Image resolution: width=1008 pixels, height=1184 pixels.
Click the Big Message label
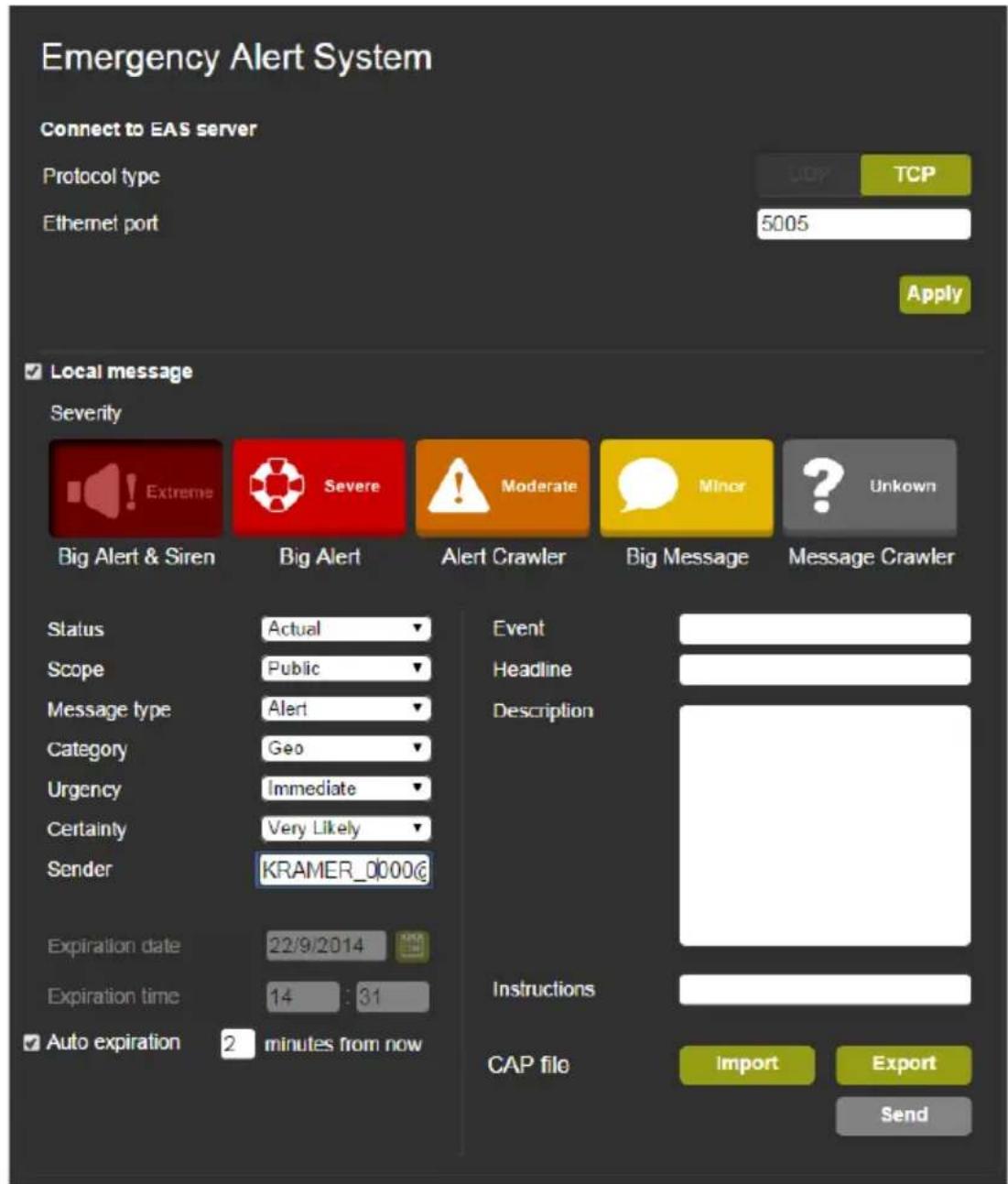[x=688, y=557]
